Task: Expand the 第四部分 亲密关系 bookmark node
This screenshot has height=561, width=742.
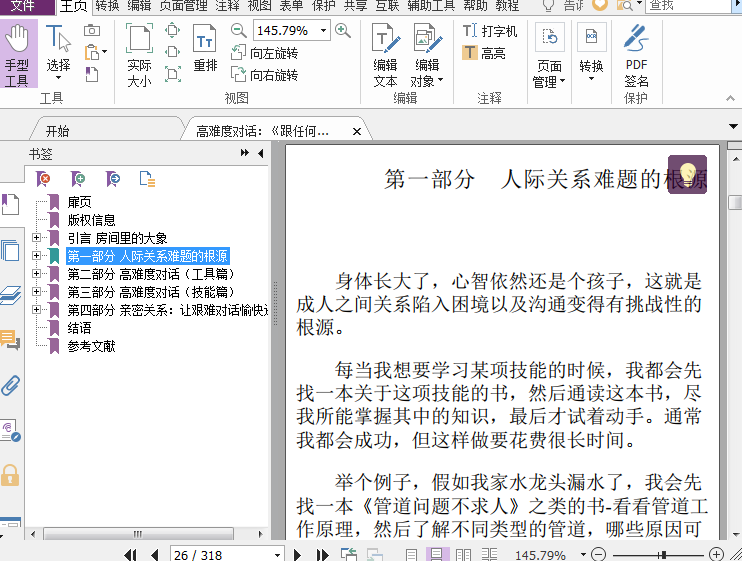Action: point(36,309)
